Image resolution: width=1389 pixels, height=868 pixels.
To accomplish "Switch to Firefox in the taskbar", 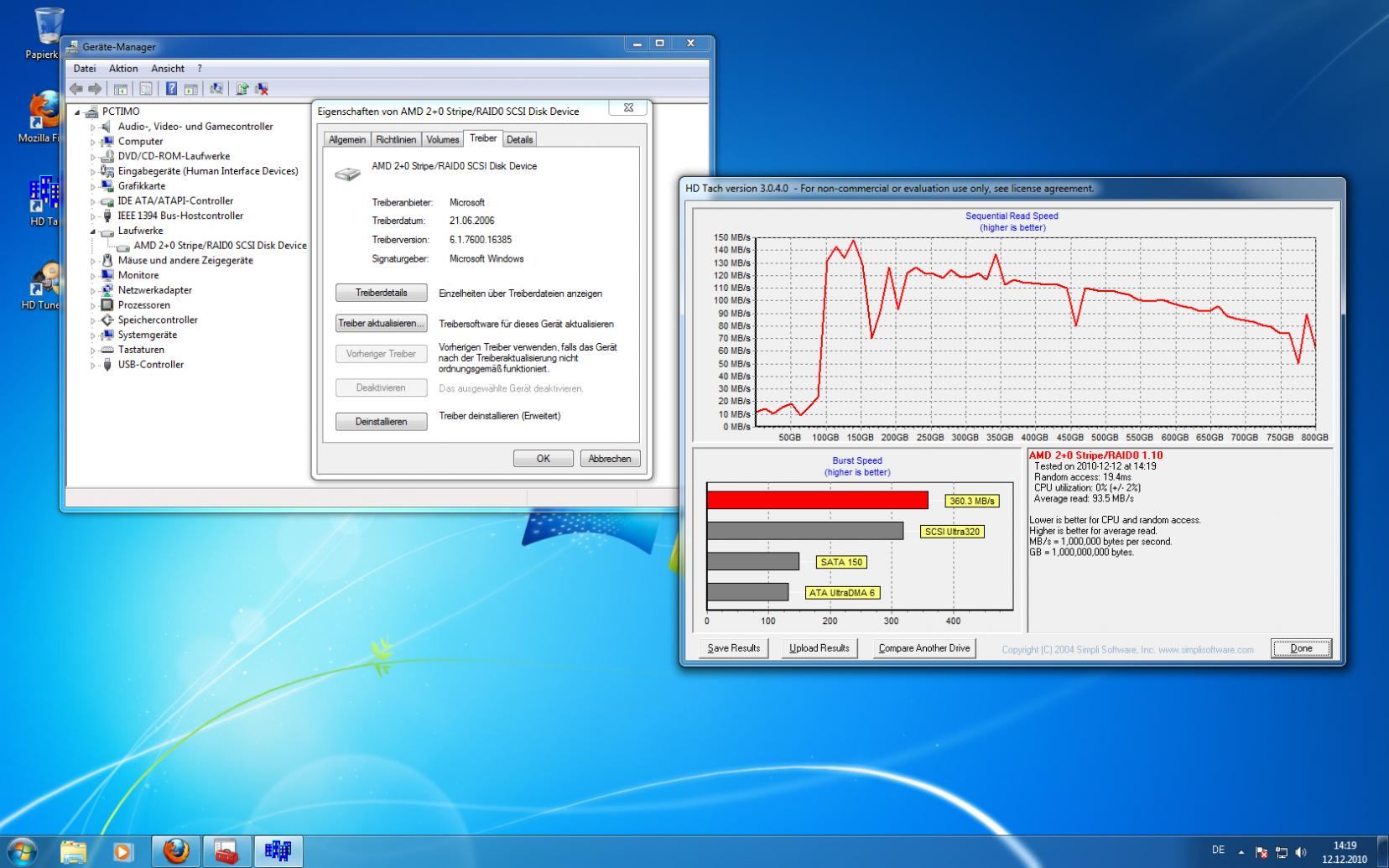I will (x=176, y=851).
